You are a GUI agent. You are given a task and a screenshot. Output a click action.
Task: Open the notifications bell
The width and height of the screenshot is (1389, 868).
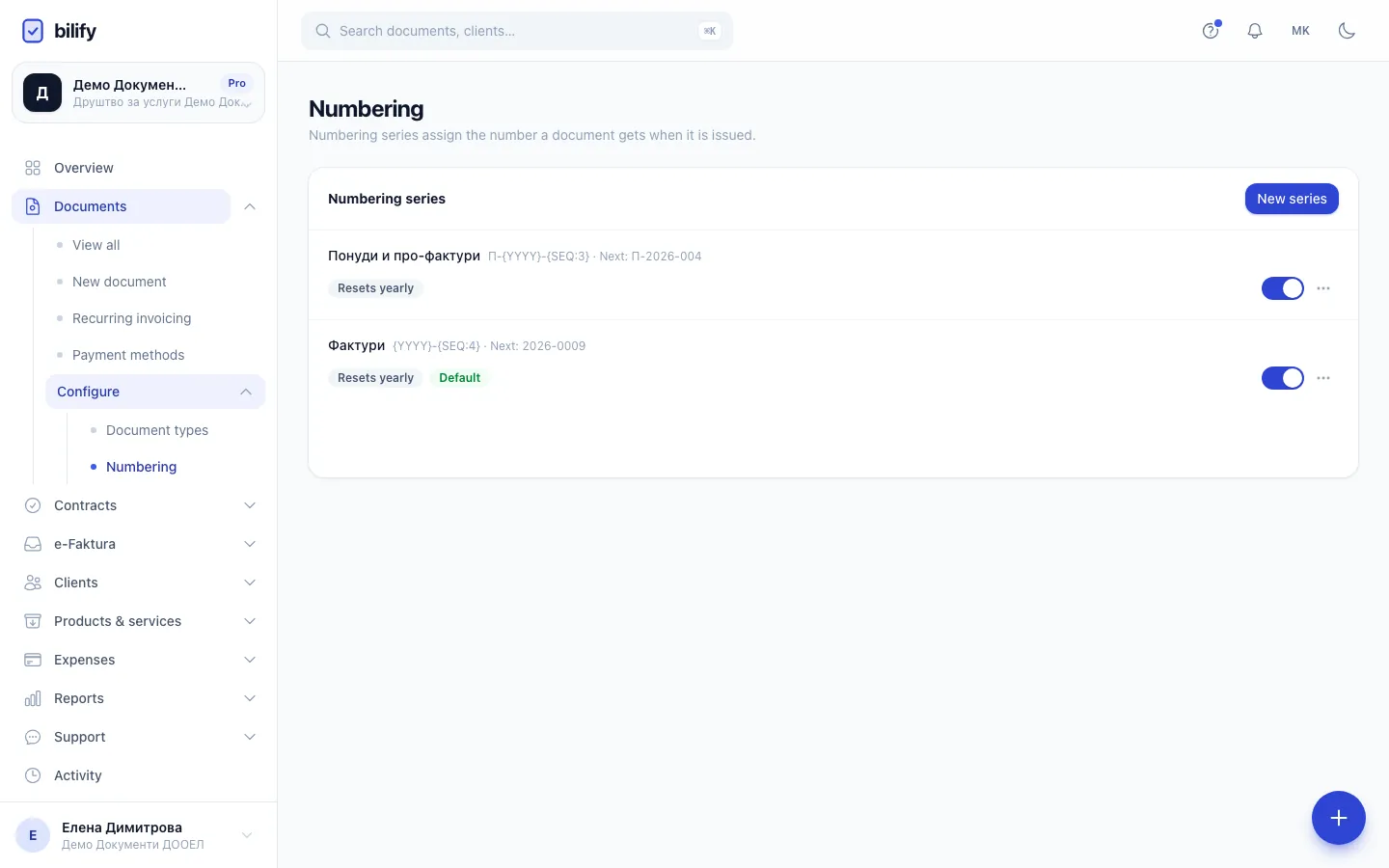point(1255,31)
